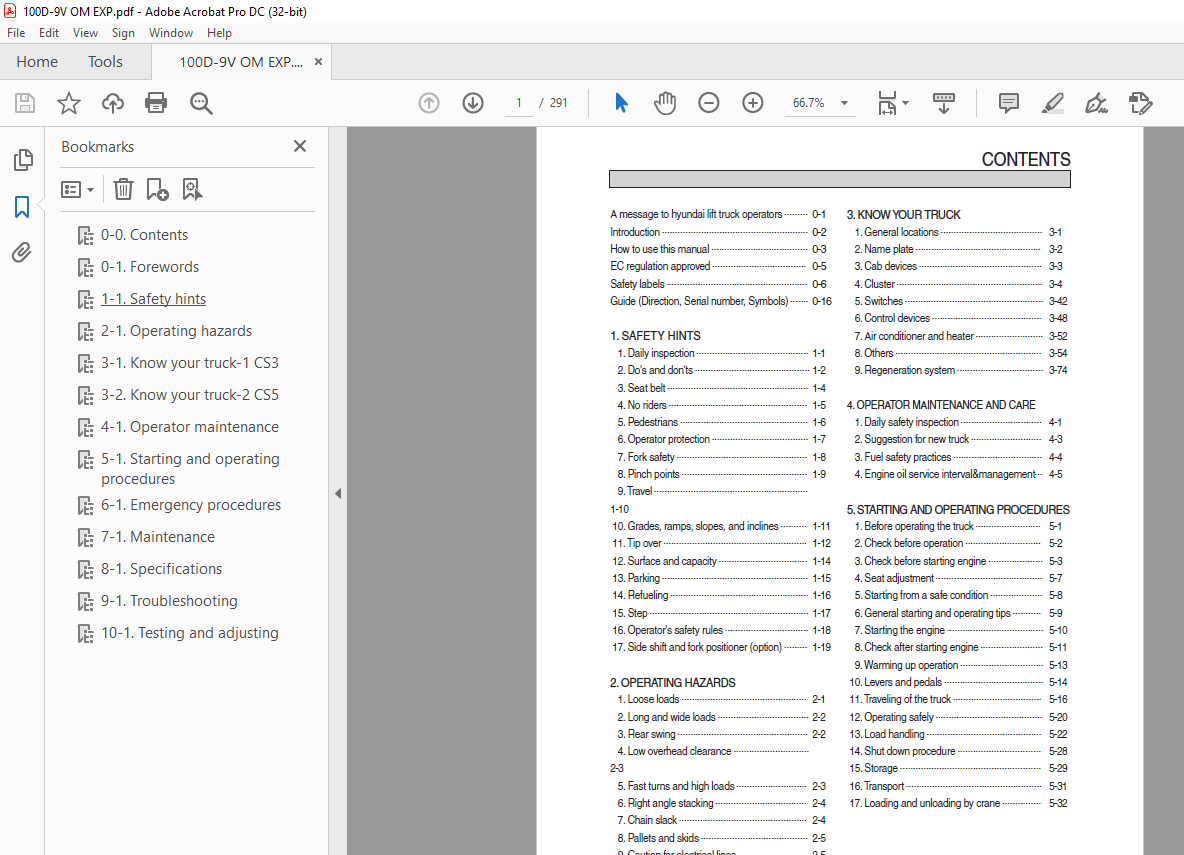Open bookmark 1-1. Safety hints
The image size is (1184, 855).
pyautogui.click(x=153, y=299)
